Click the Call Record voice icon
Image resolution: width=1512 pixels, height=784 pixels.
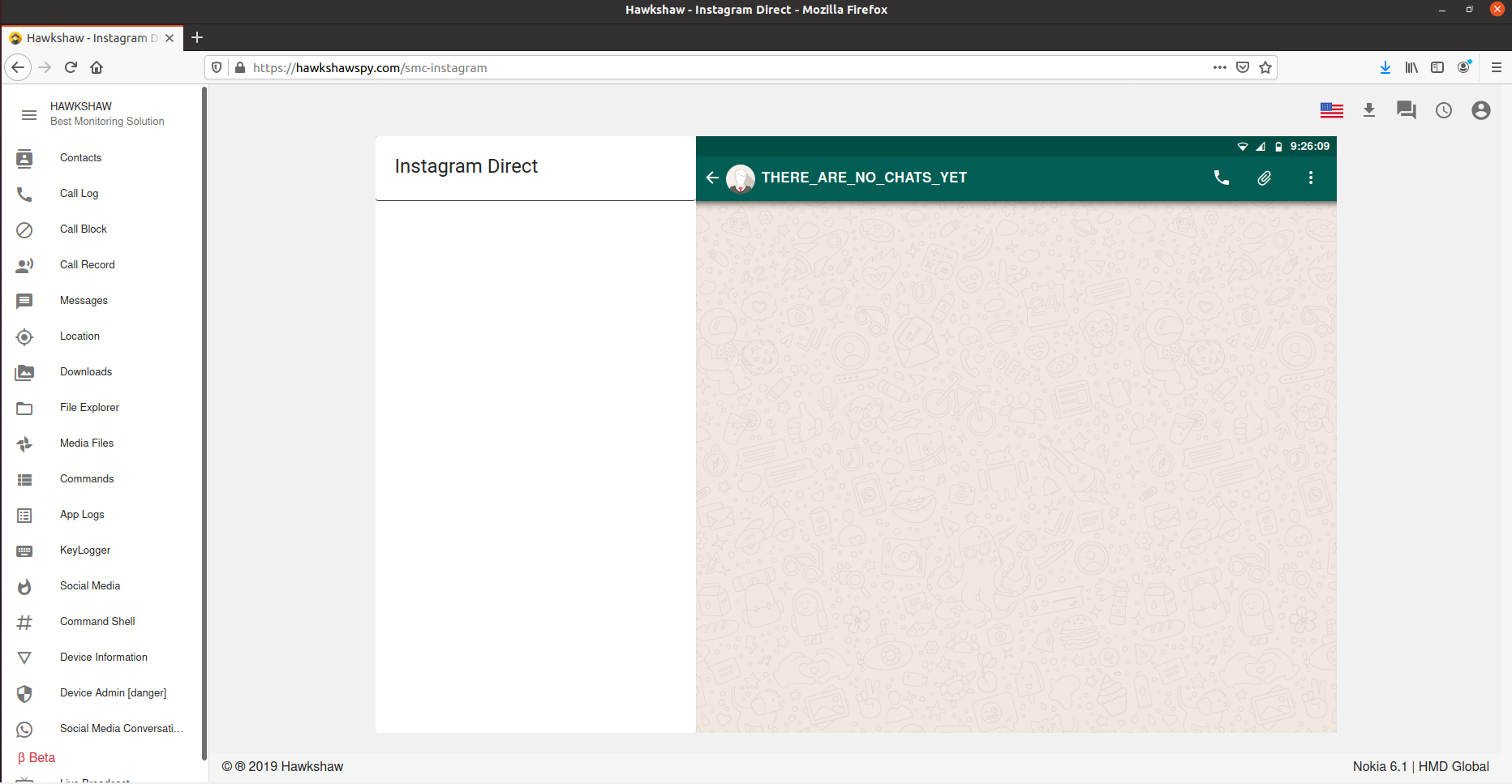(24, 266)
